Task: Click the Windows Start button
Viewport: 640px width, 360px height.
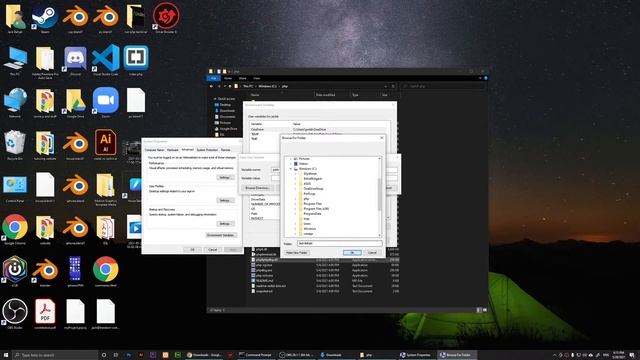Action: tap(6, 355)
